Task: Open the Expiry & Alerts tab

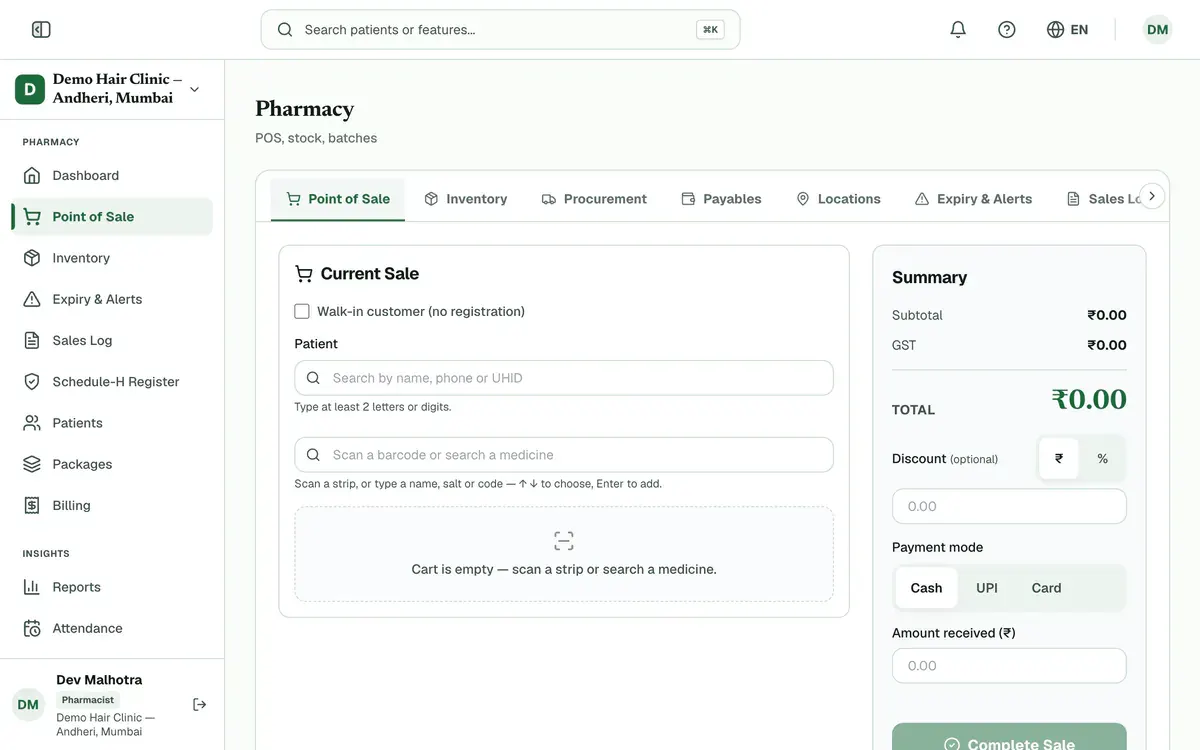Action: pos(973,199)
